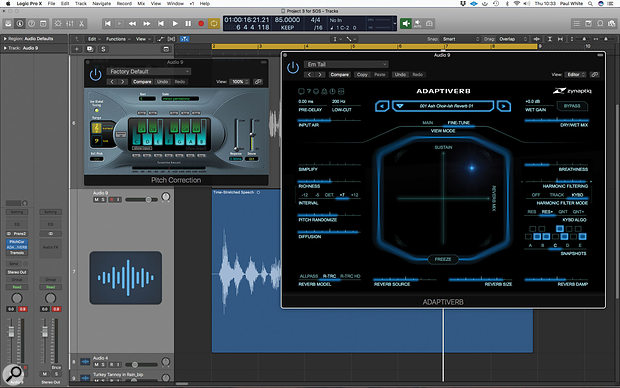Screen dimensions: 620x388
Task: Open the Note Pads icon
Action: 588,24
